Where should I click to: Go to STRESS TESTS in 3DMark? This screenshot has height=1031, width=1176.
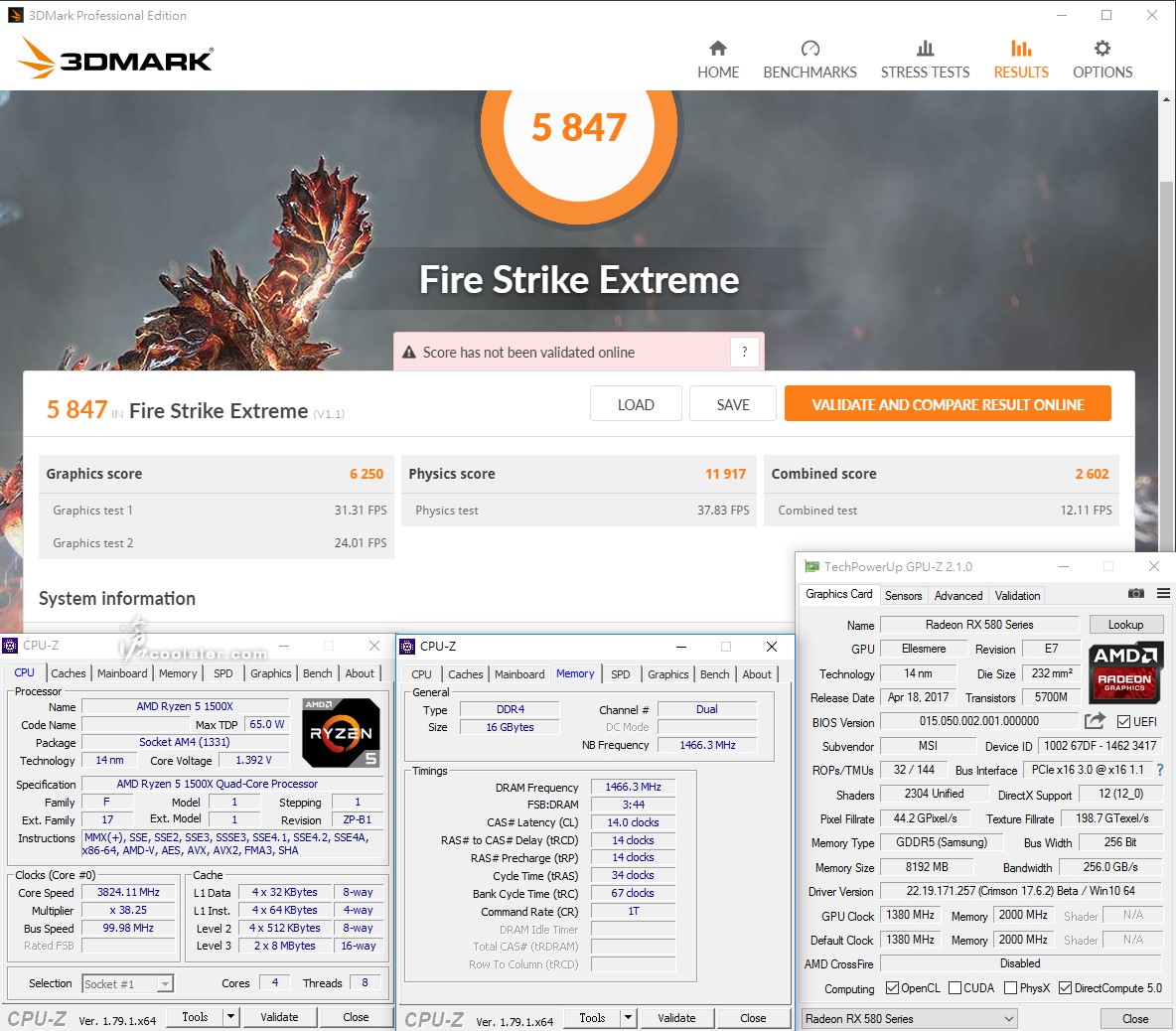click(925, 60)
